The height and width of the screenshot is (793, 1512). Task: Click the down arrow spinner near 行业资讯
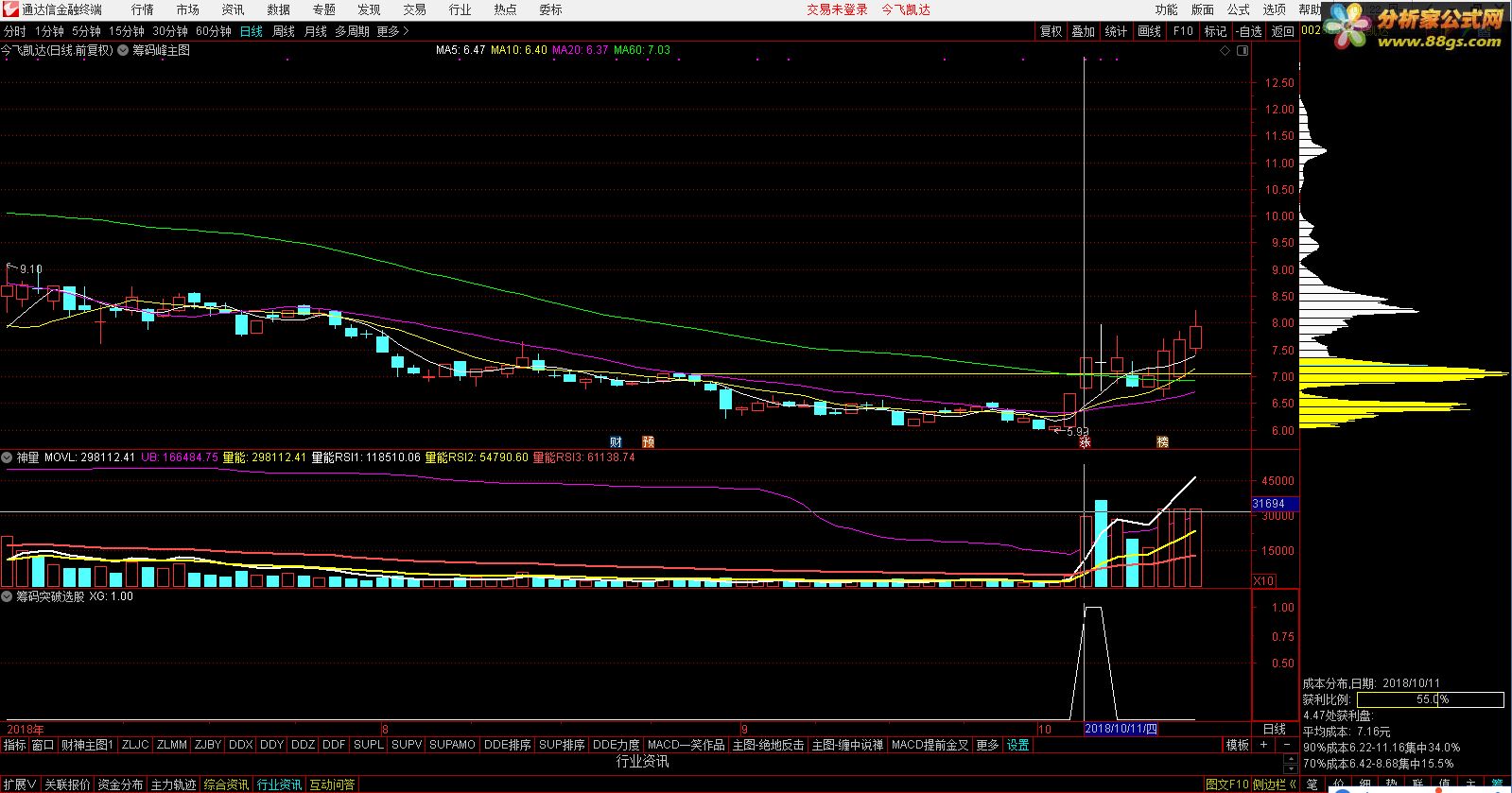1290,768
